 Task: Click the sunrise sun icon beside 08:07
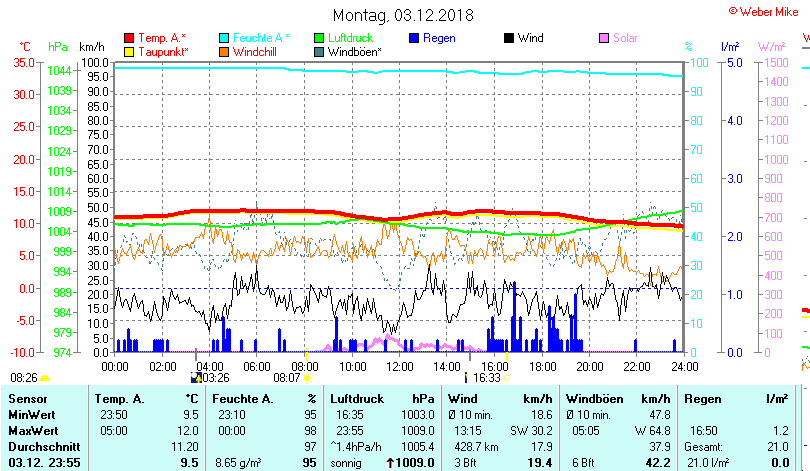coord(307,378)
